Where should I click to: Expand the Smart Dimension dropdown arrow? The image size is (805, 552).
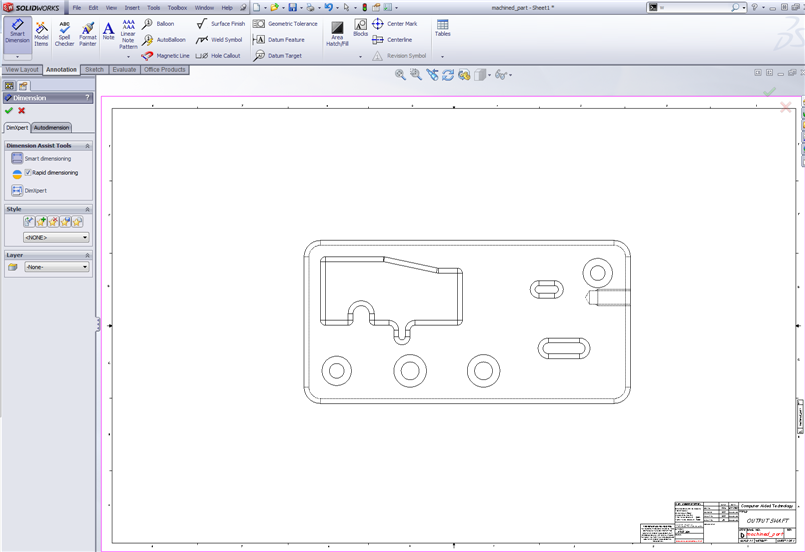pyautogui.click(x=17, y=56)
